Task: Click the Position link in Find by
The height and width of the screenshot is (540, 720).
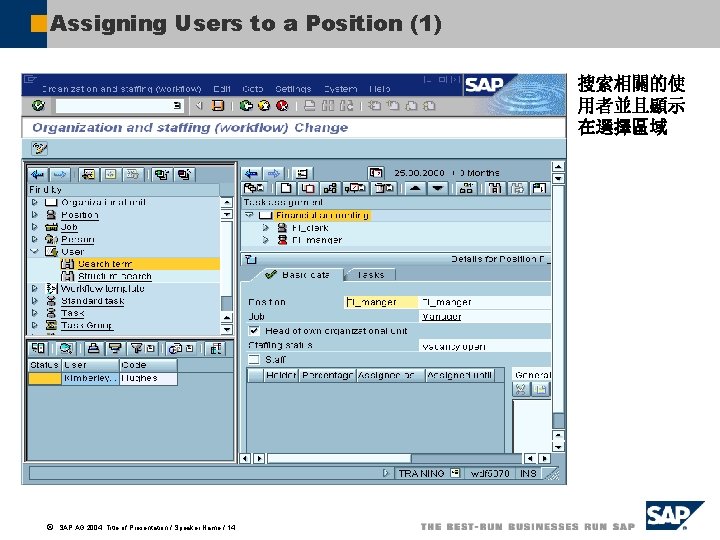Action: tap(80, 214)
